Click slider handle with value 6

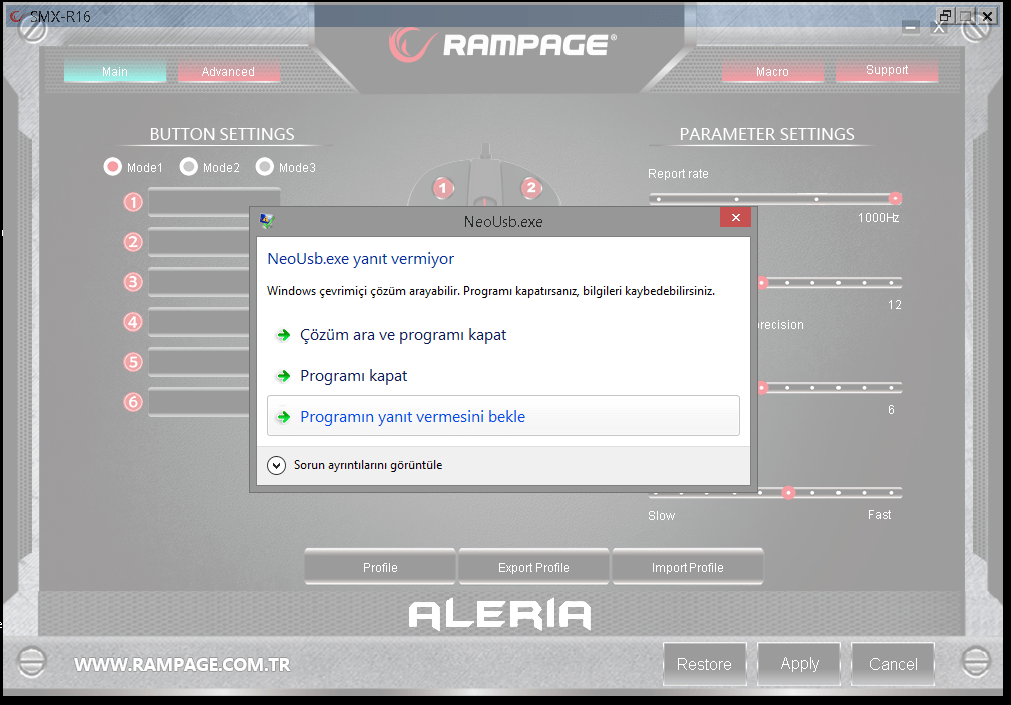(x=762, y=388)
